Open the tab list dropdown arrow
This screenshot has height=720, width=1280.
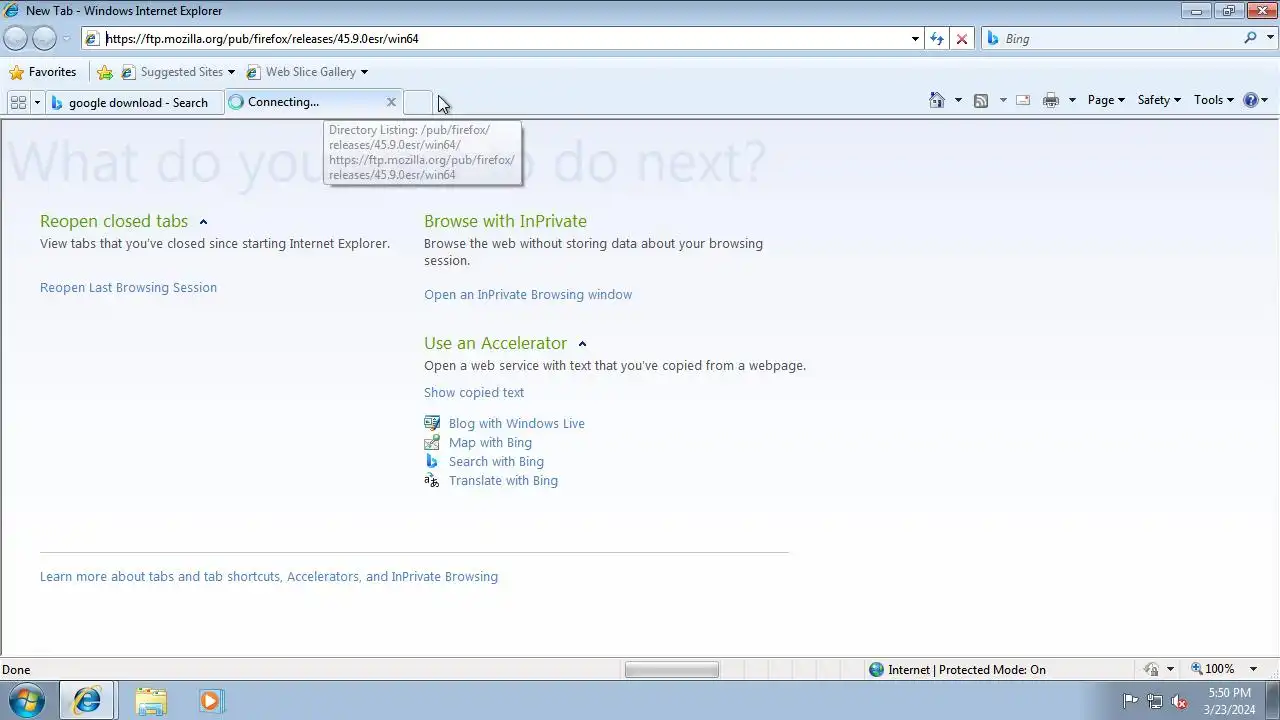tap(37, 102)
